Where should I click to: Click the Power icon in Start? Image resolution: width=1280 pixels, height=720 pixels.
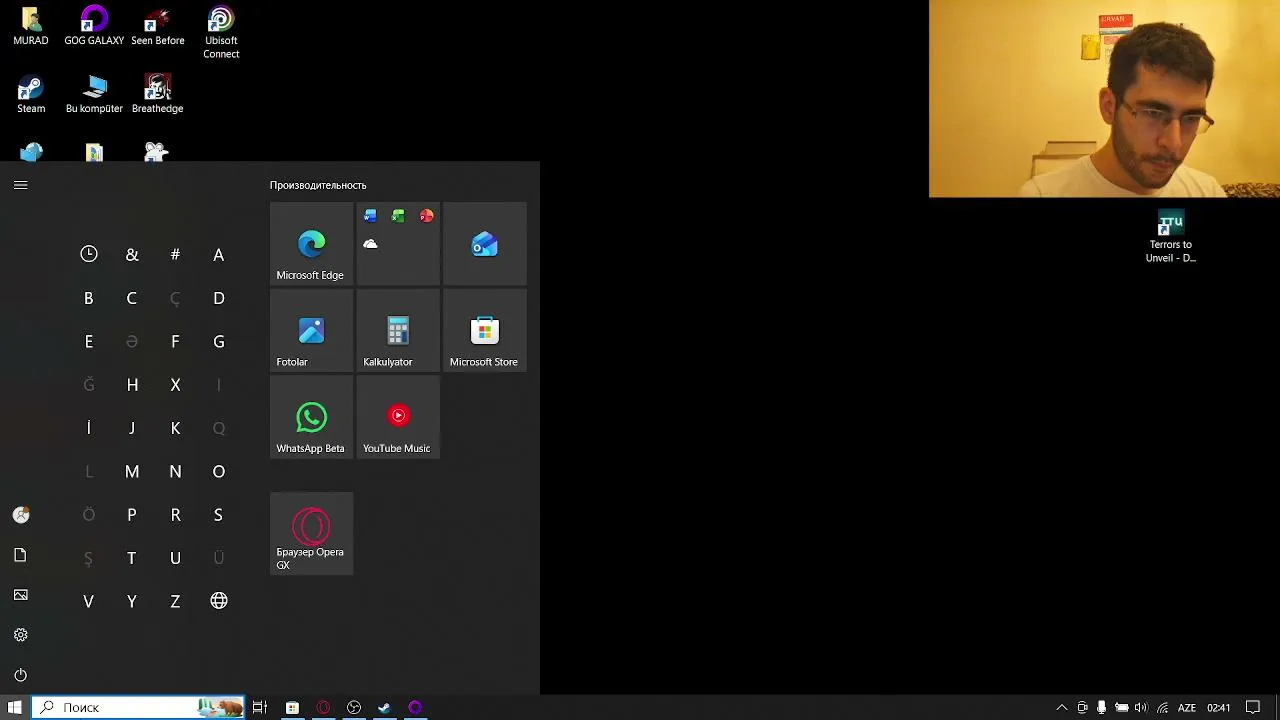point(21,675)
